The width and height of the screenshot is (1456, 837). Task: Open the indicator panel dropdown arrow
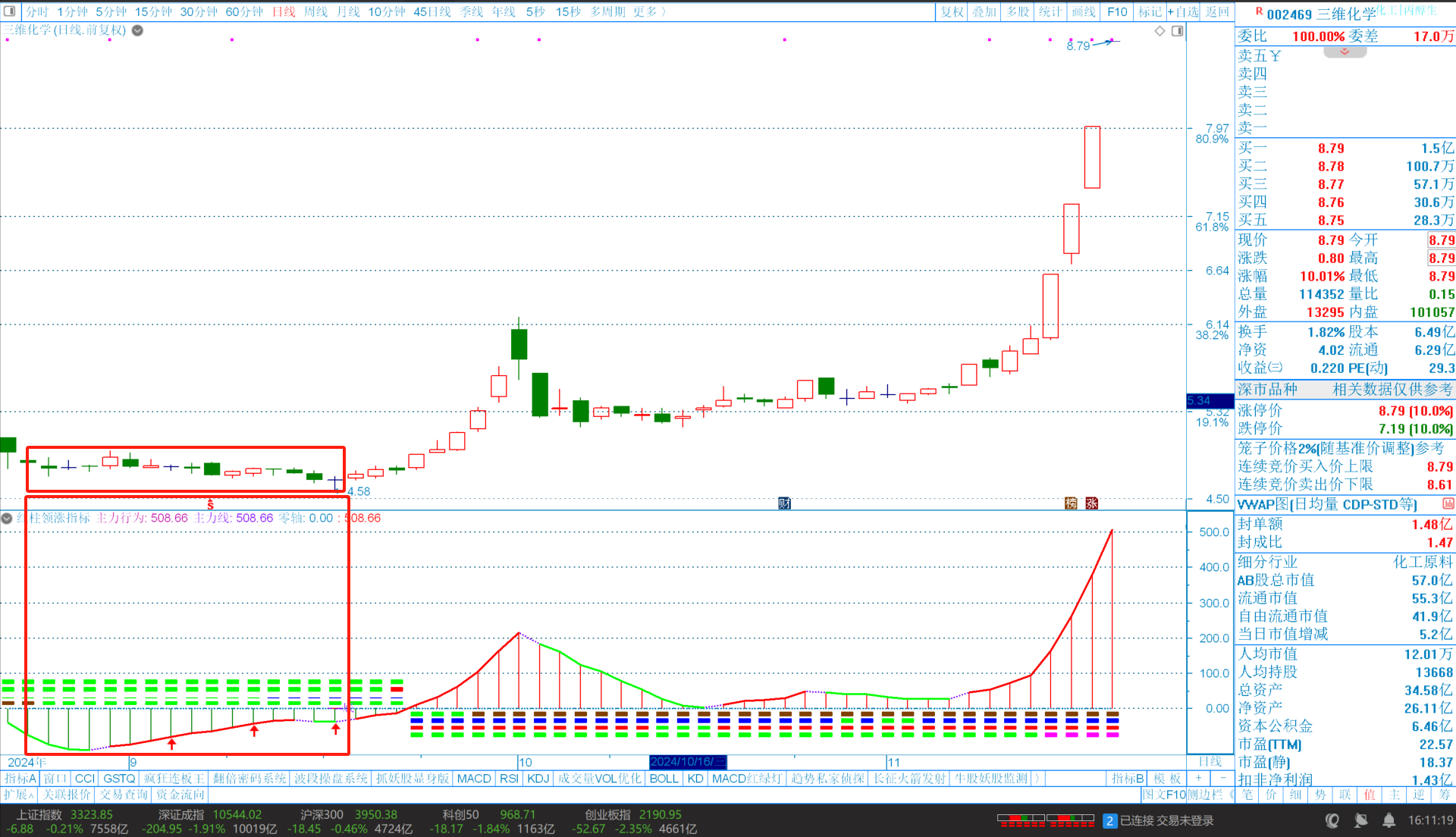7,519
